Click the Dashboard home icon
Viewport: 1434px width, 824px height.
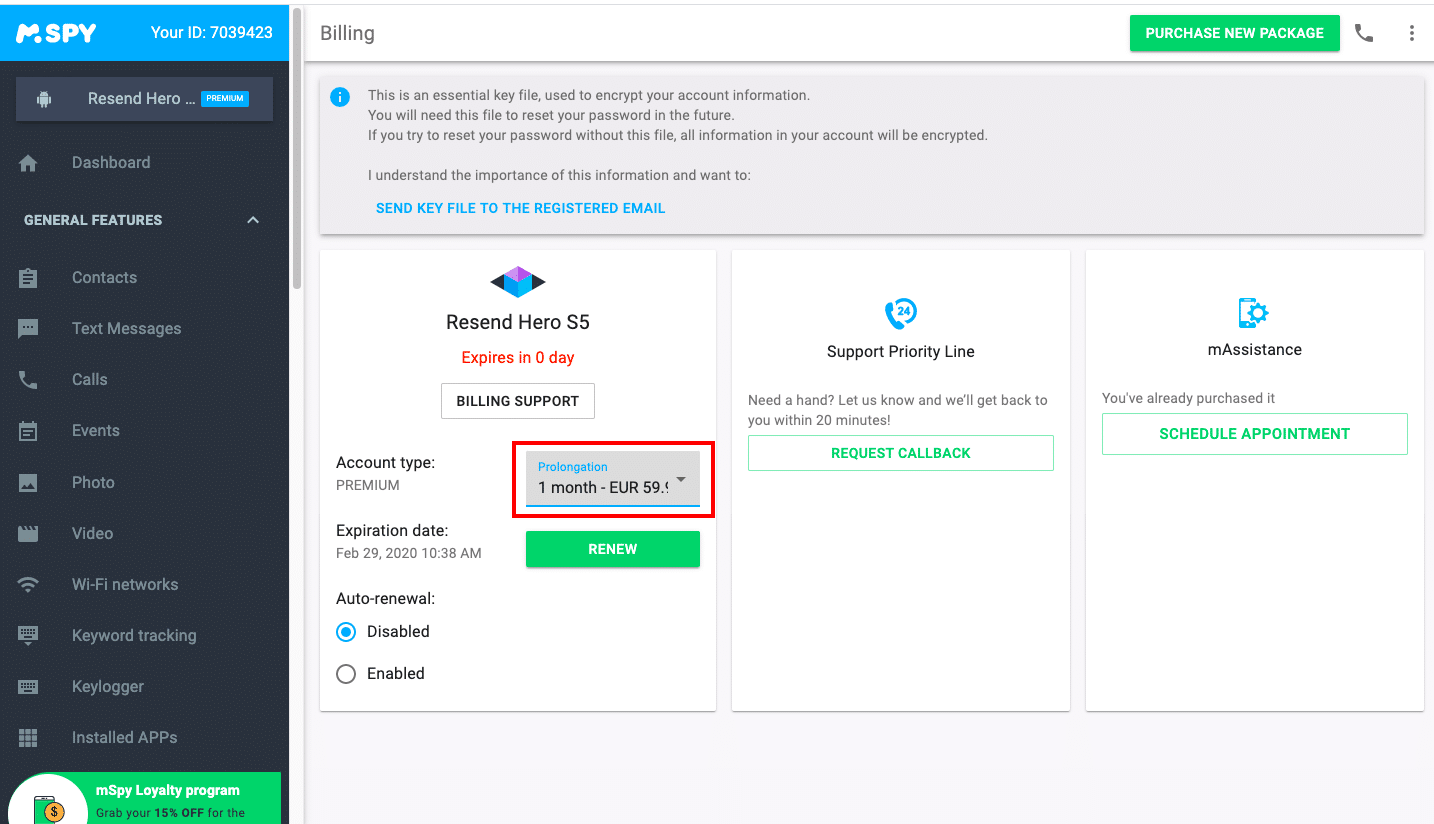(x=28, y=163)
